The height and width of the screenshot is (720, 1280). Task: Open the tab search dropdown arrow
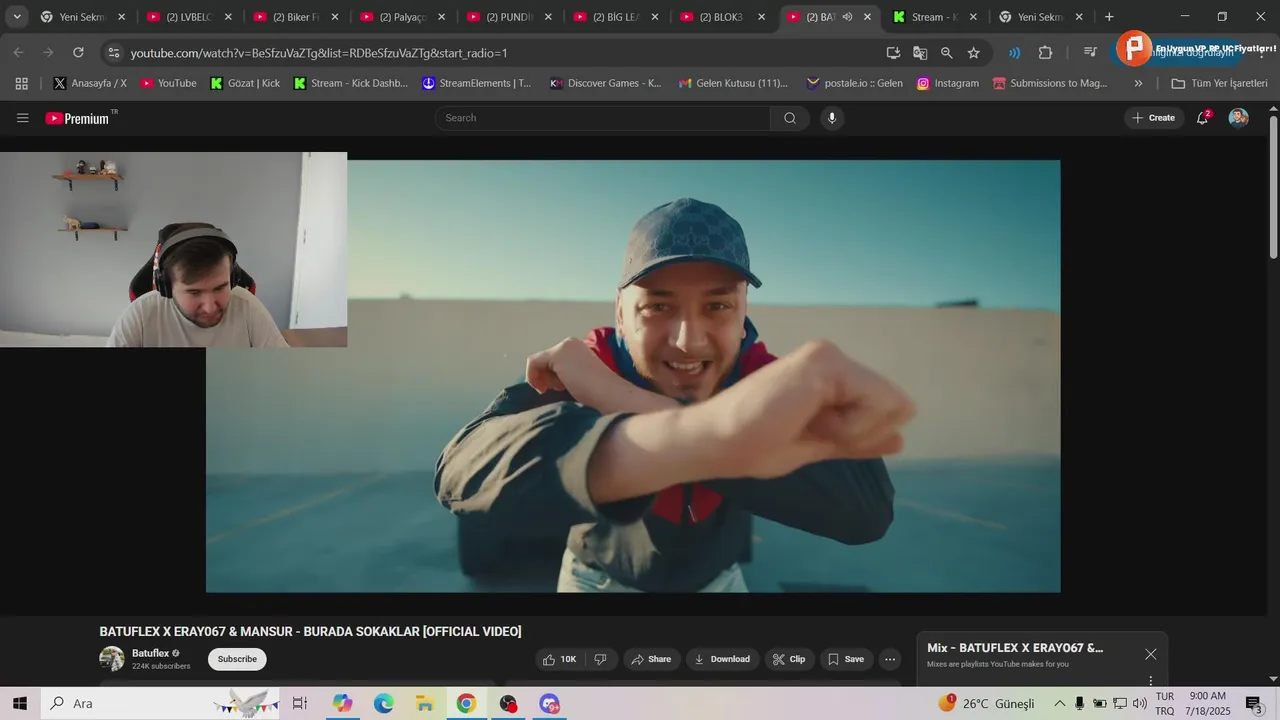17,17
